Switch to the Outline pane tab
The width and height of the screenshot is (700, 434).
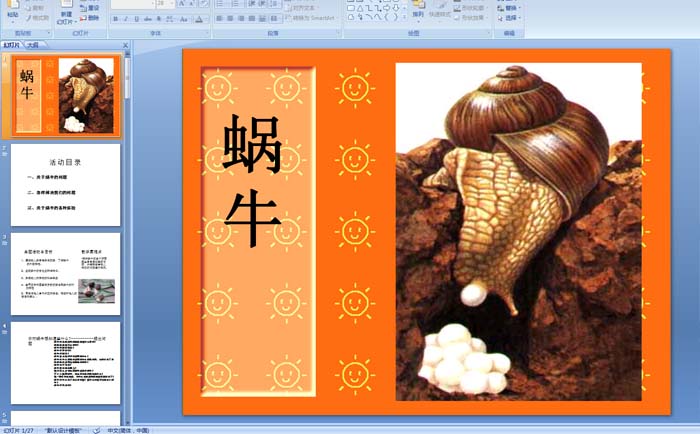pos(32,45)
